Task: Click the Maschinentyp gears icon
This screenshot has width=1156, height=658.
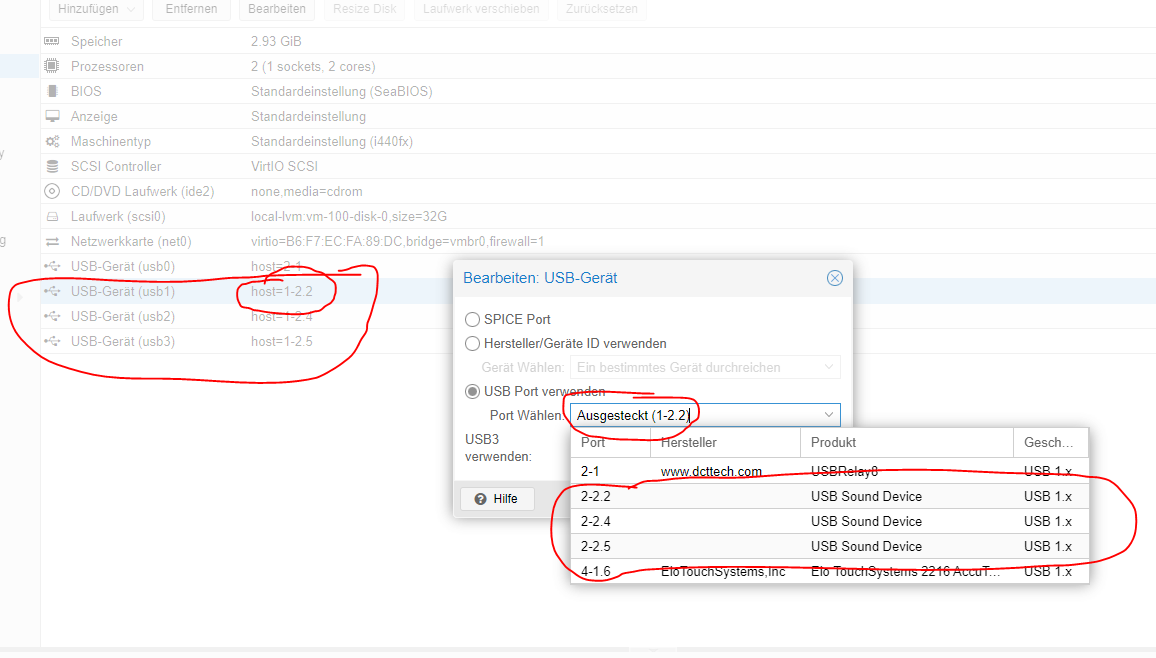Action: [x=52, y=141]
